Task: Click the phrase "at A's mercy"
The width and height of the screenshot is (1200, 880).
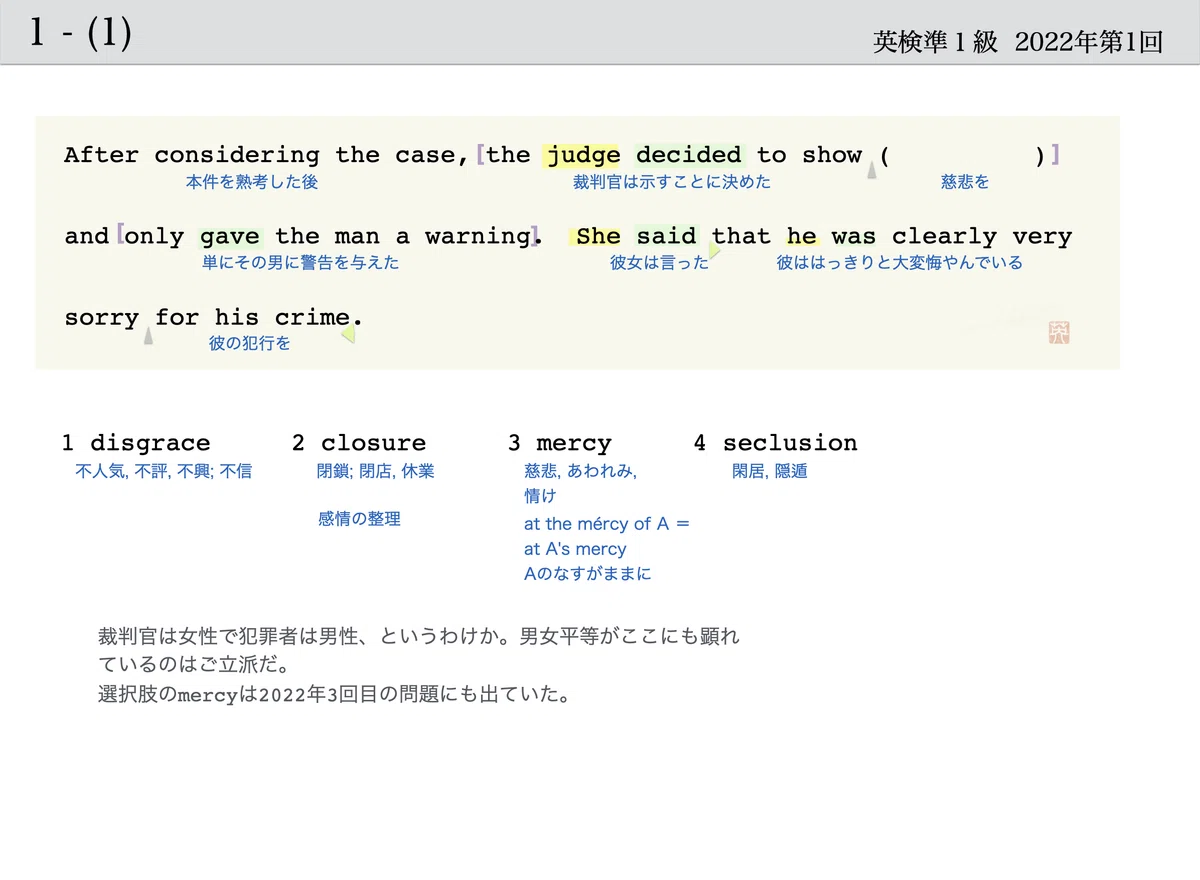Action: point(575,549)
